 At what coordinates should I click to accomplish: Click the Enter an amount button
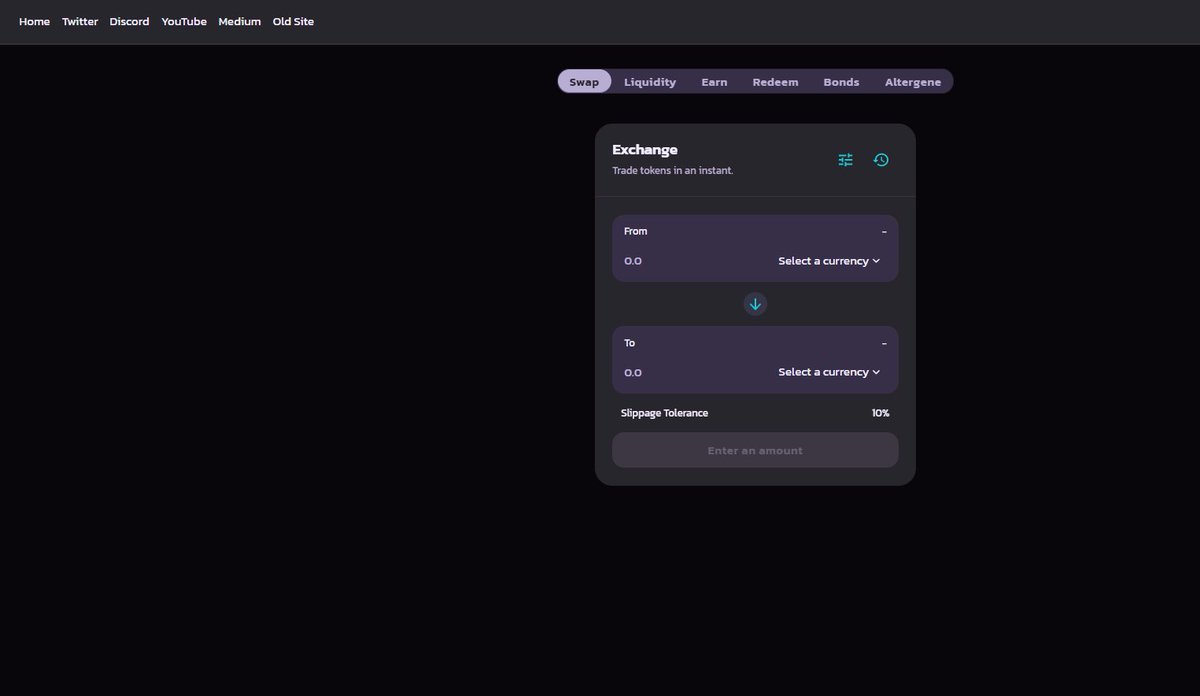click(x=755, y=450)
